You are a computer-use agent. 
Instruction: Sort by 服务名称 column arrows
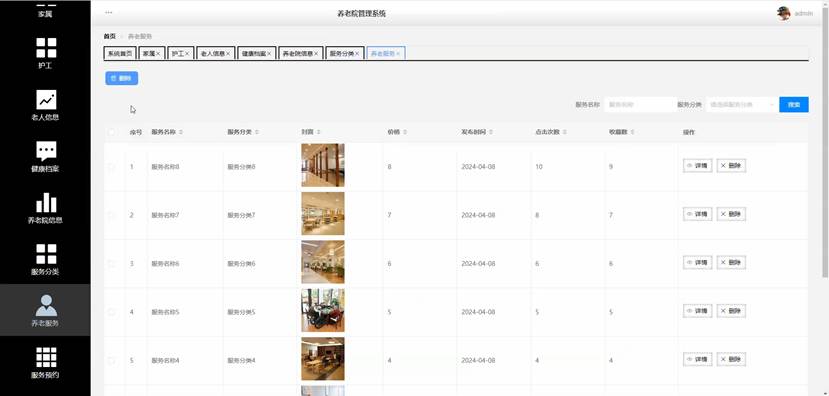[181, 132]
